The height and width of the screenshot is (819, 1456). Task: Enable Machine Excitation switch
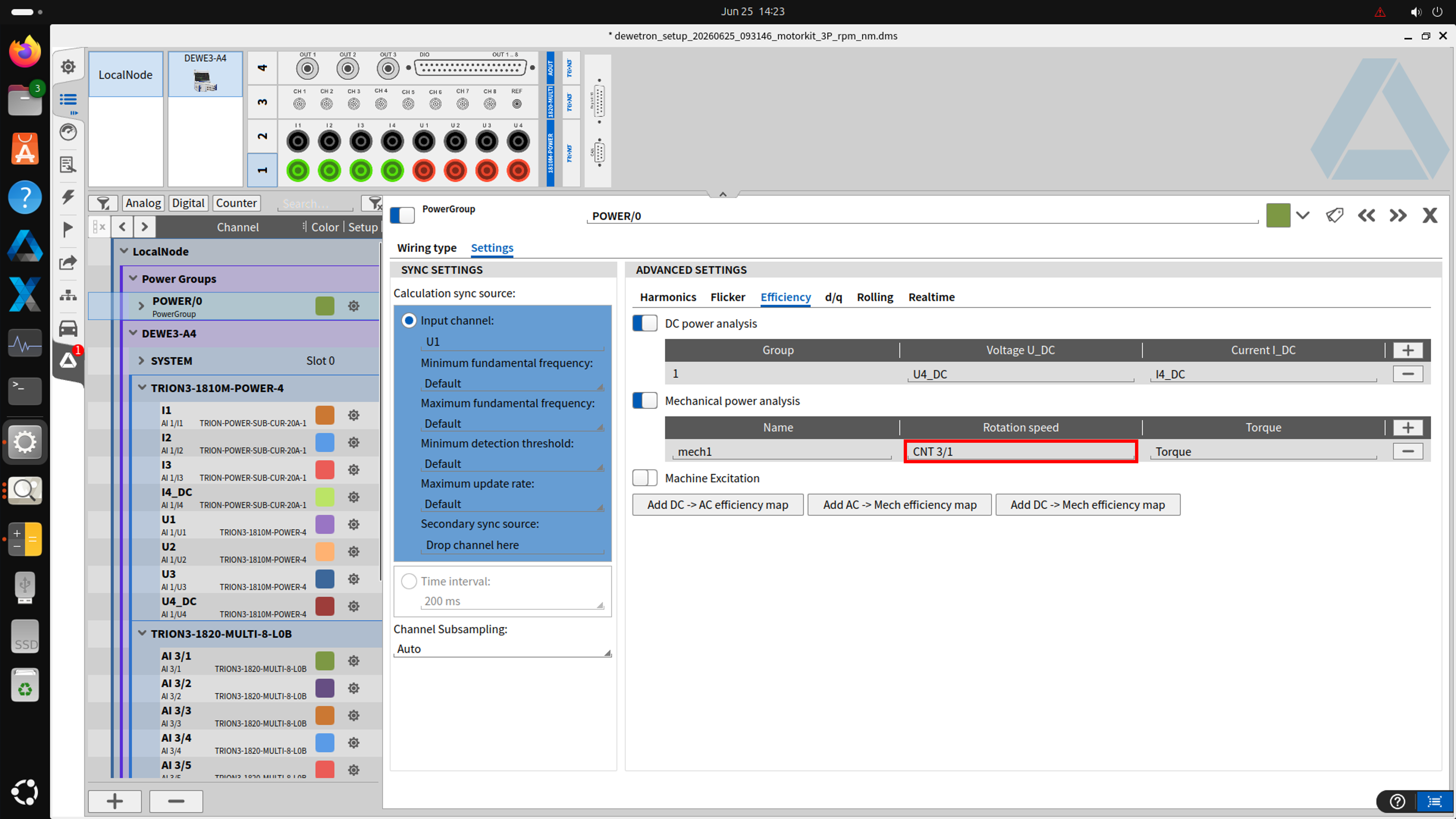coord(645,478)
